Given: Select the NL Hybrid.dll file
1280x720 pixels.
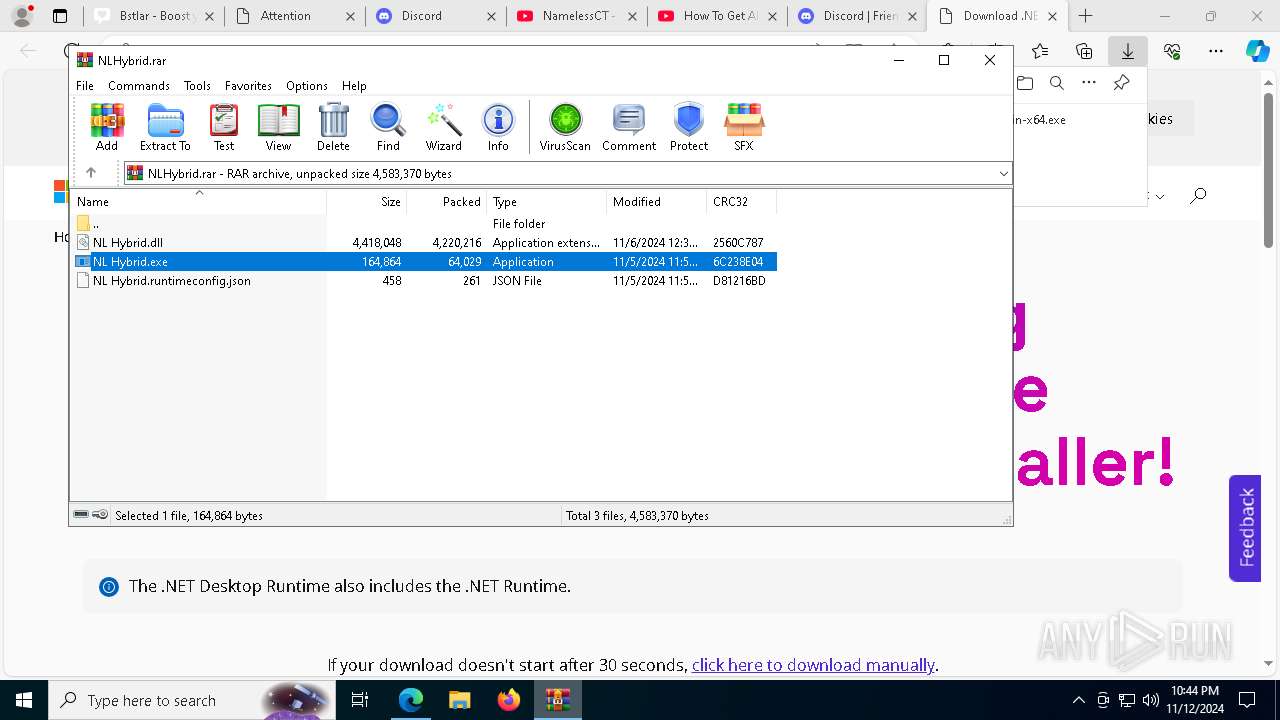Looking at the screenshot, I should point(128,243).
